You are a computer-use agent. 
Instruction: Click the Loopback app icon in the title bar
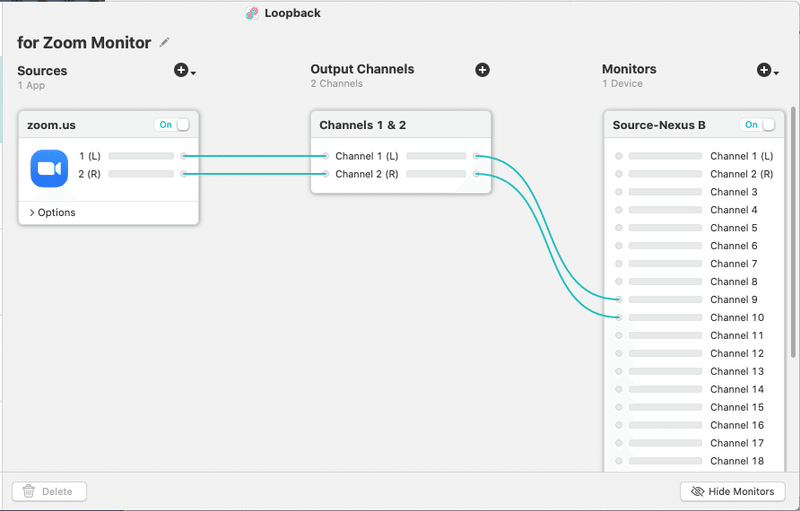(252, 14)
